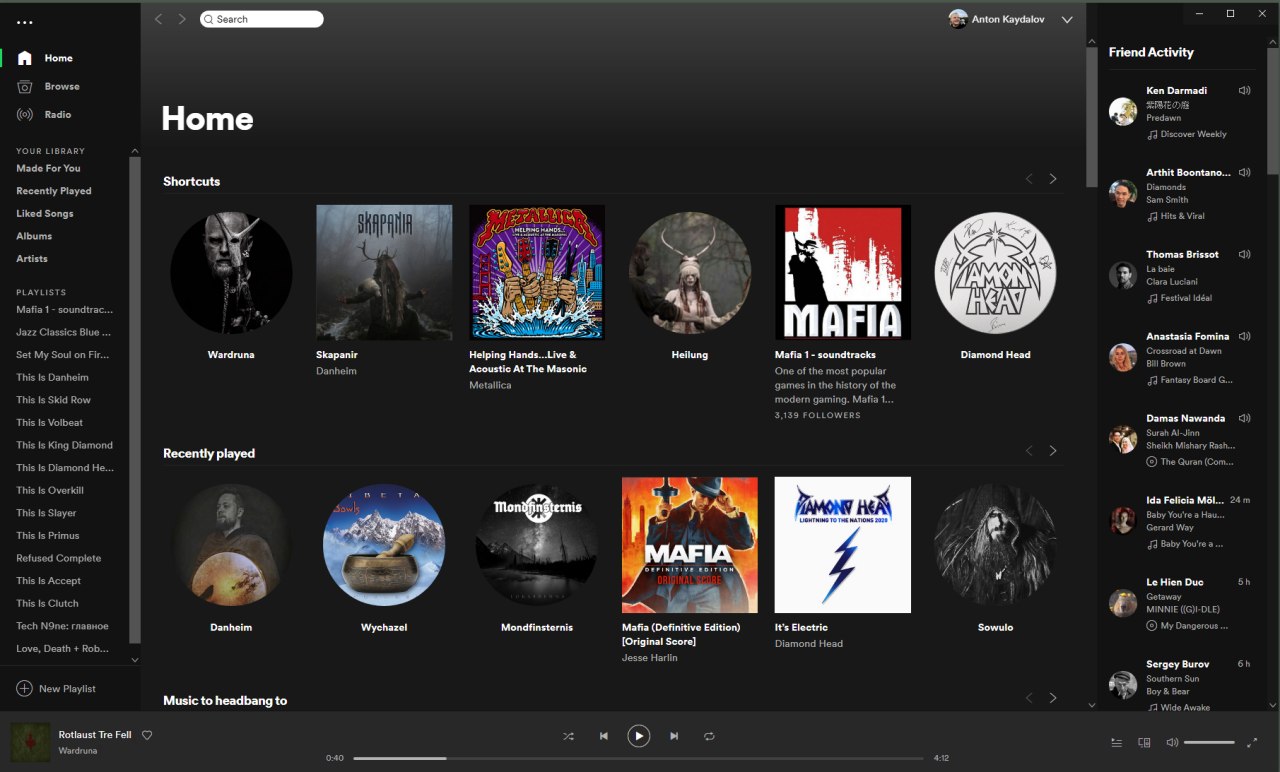
Task: Page Music to headbang to right
Action: tap(1053, 698)
